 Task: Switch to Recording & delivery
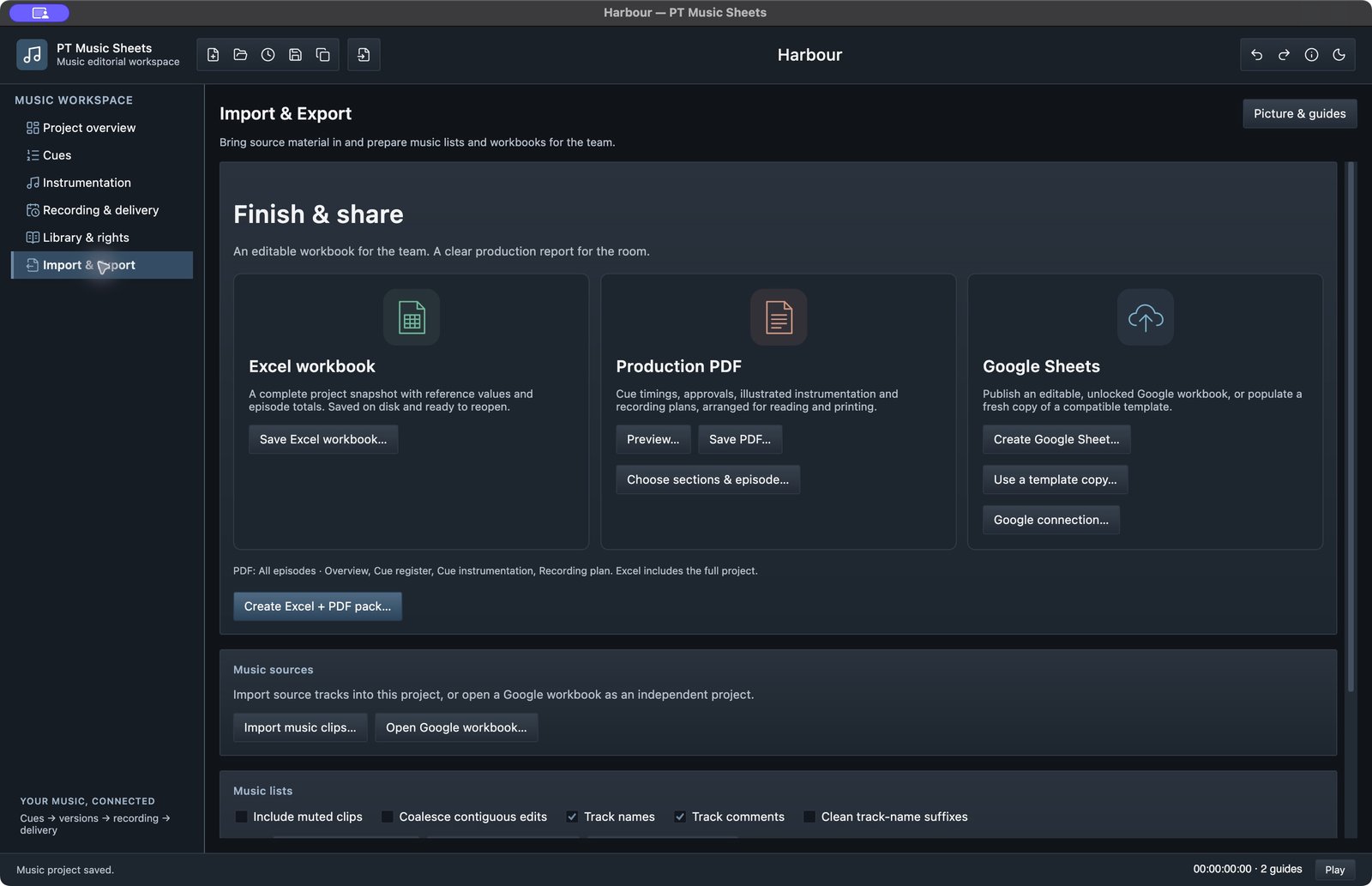point(102,210)
